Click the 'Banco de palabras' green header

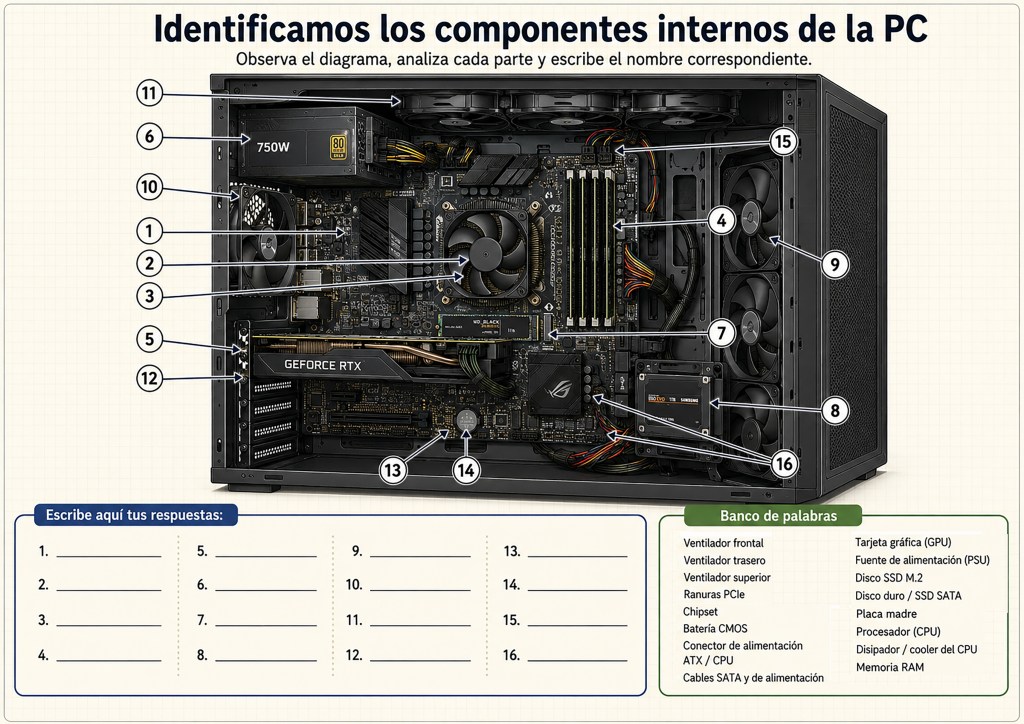pos(778,516)
